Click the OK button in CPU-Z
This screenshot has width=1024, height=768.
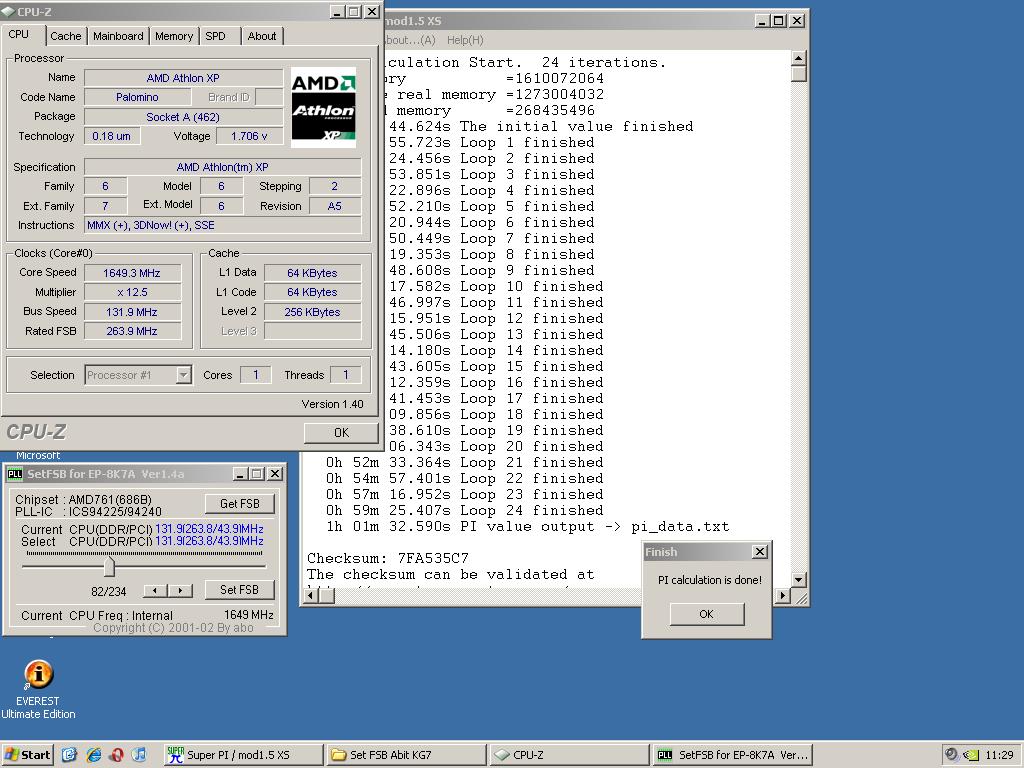(341, 432)
